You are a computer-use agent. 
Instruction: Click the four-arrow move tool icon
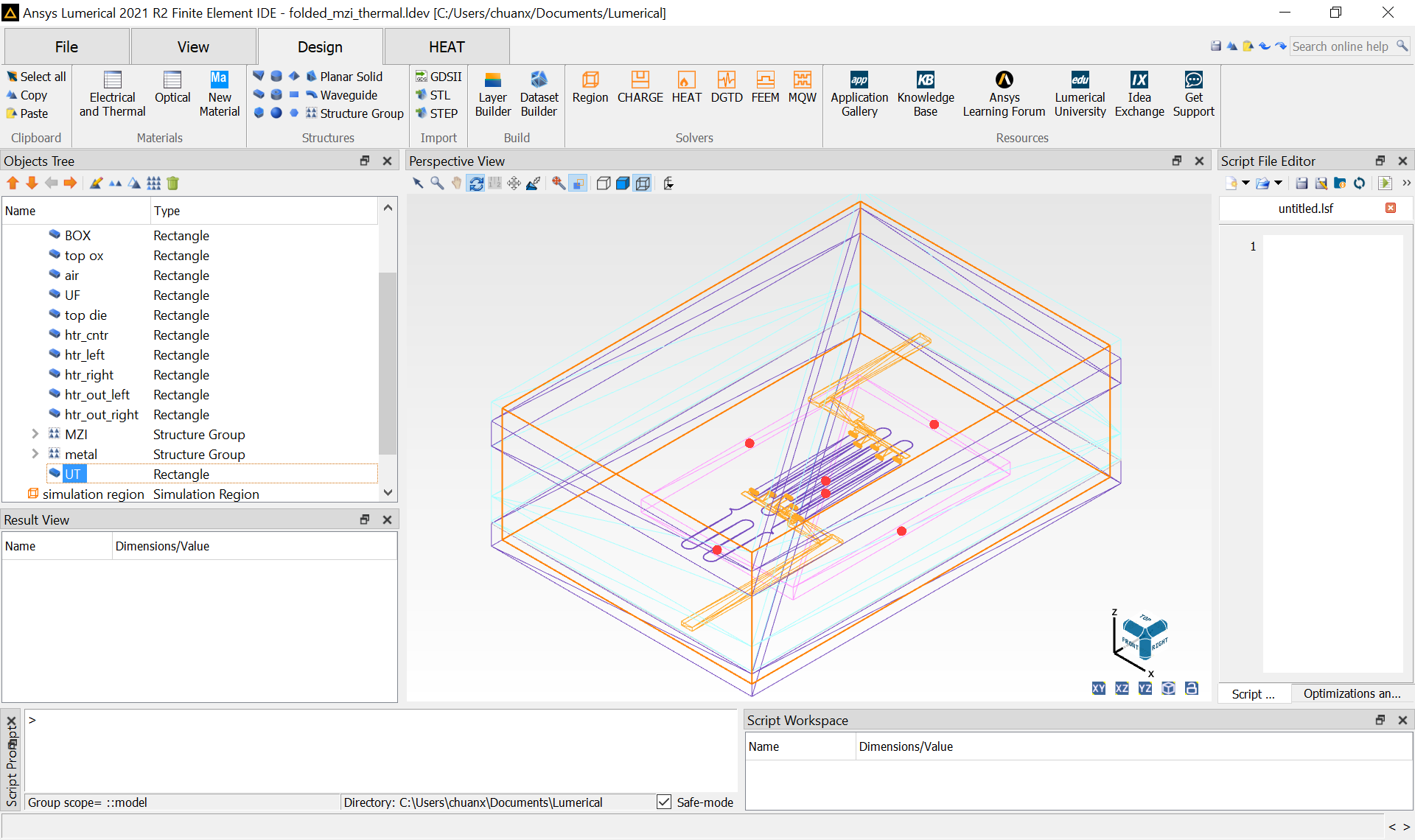coord(514,183)
